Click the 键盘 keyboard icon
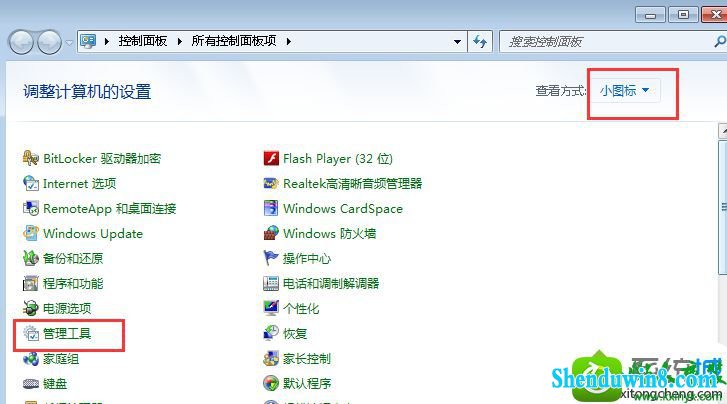 click(x=31, y=384)
